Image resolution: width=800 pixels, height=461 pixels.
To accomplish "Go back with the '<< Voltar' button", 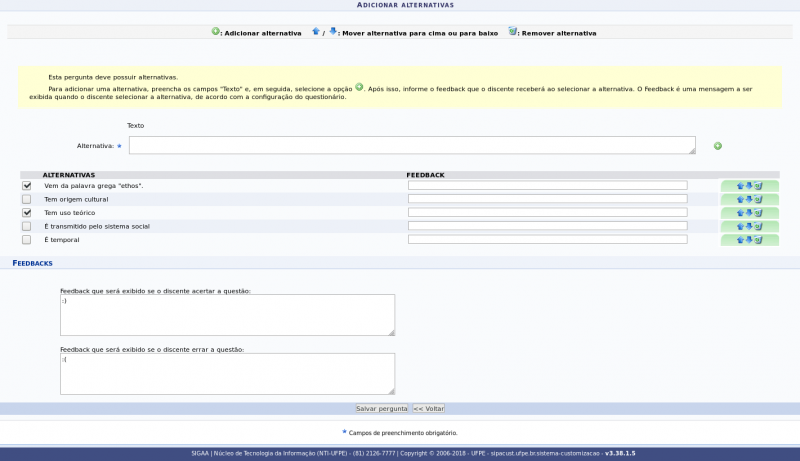I will 429,408.
